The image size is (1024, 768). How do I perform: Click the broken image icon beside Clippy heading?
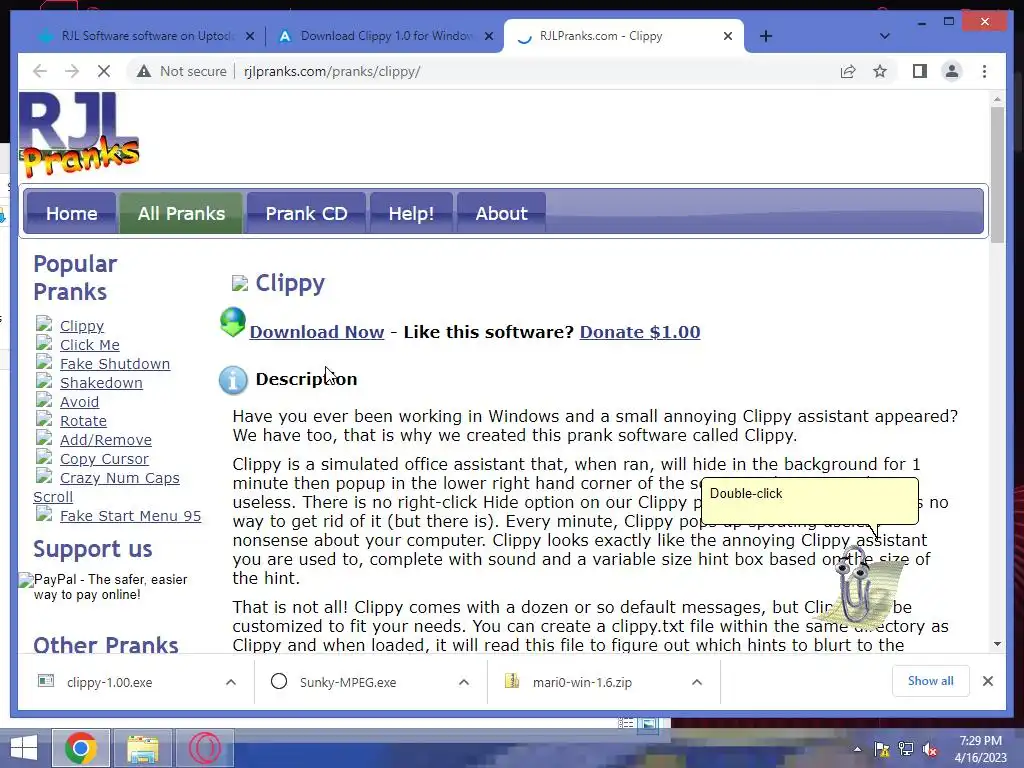[240, 283]
